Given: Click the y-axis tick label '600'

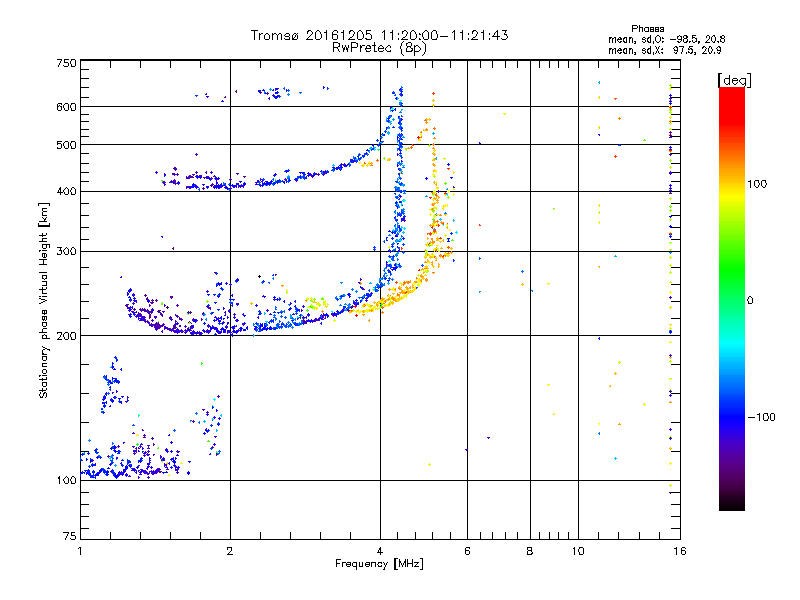Looking at the screenshot, I should click(66, 107).
